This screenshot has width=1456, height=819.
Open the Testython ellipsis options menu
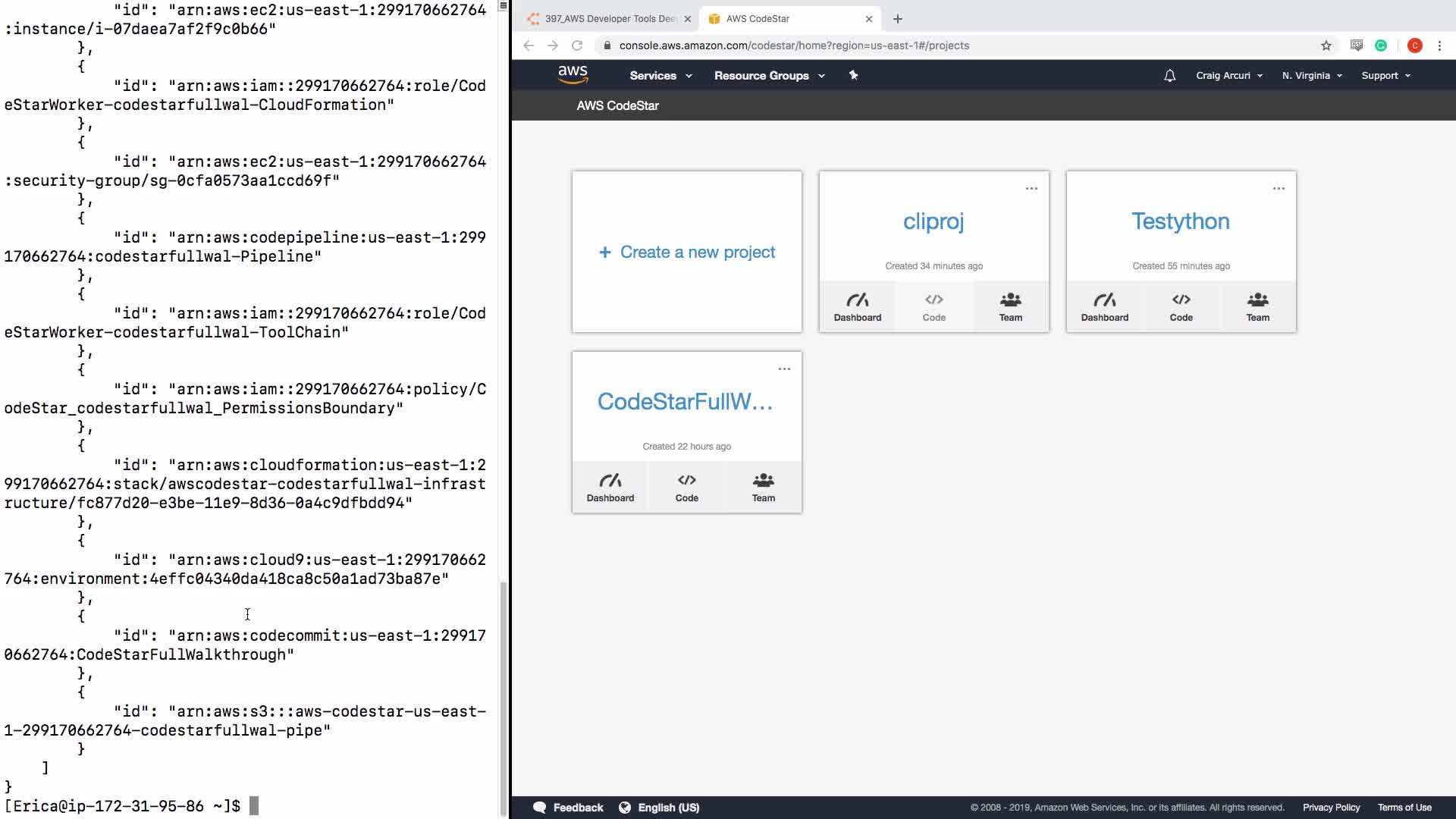[x=1279, y=188]
